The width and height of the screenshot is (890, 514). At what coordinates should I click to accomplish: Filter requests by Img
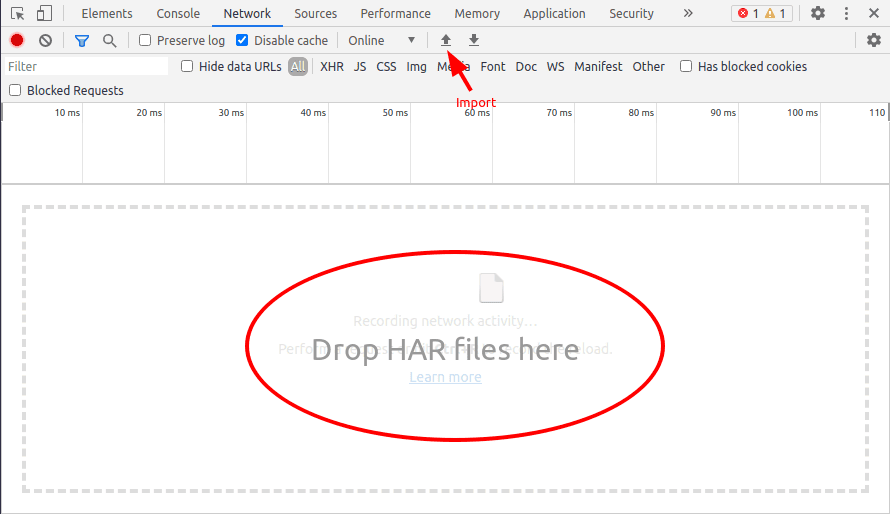click(x=417, y=66)
